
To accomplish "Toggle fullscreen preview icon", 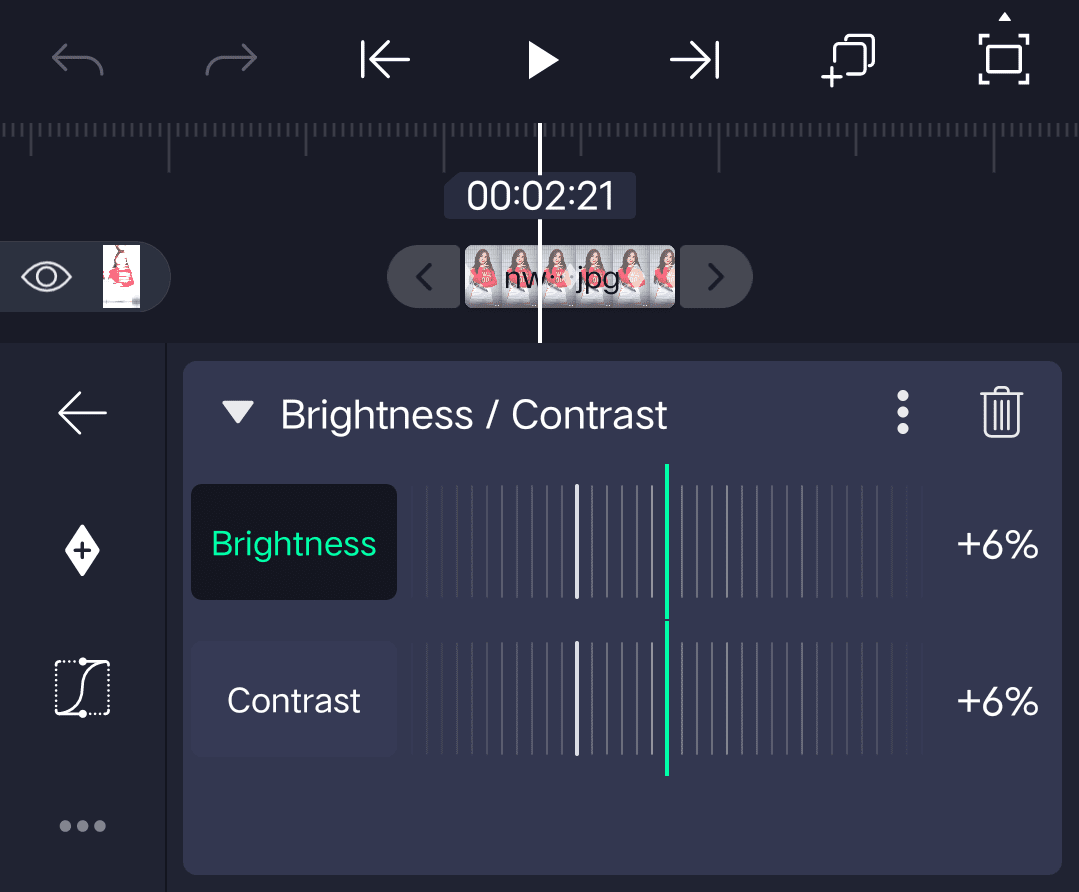I will tap(1003, 60).
